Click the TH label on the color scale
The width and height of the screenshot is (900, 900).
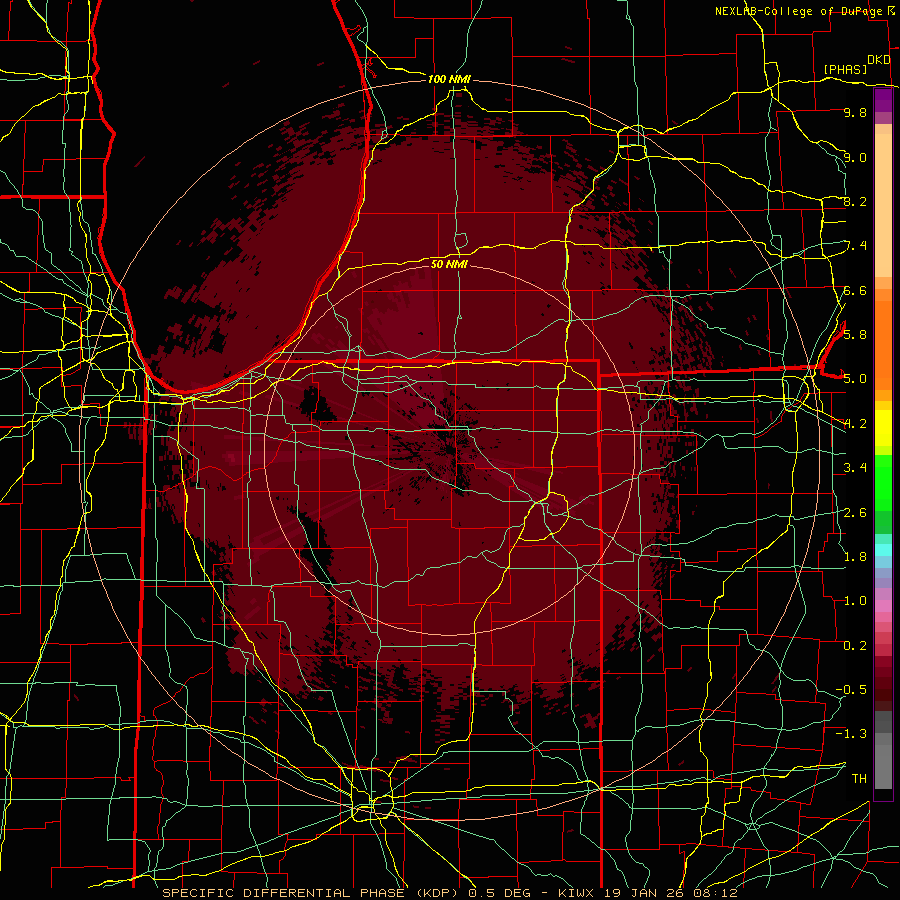pos(859,778)
